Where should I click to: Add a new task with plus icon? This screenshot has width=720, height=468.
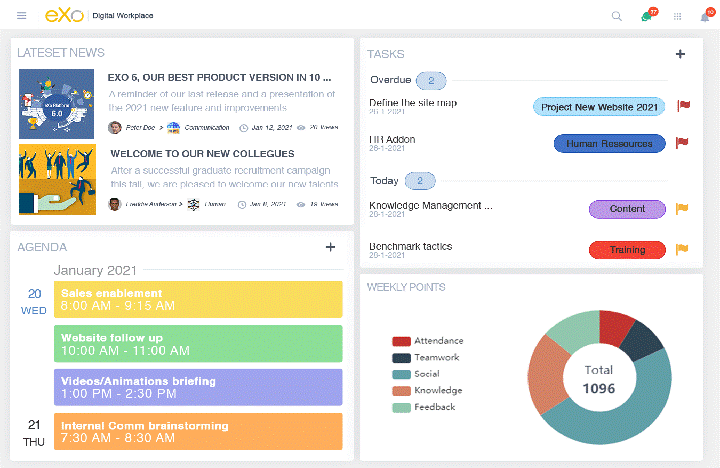tap(680, 54)
